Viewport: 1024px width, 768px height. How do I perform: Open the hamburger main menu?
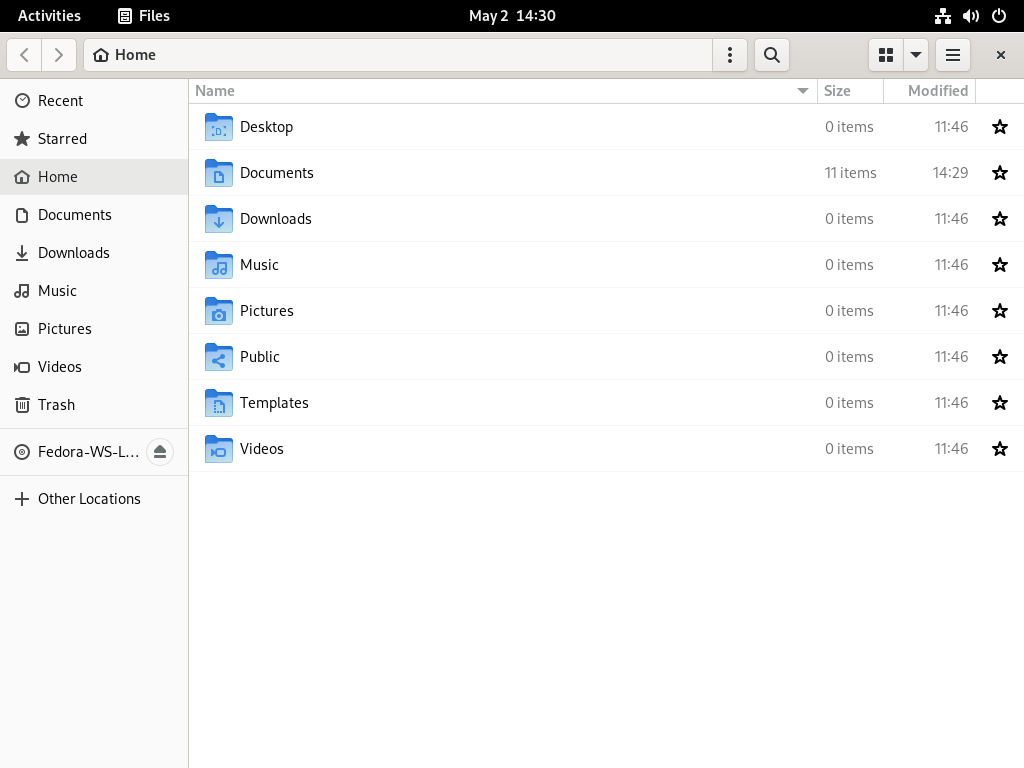point(953,55)
